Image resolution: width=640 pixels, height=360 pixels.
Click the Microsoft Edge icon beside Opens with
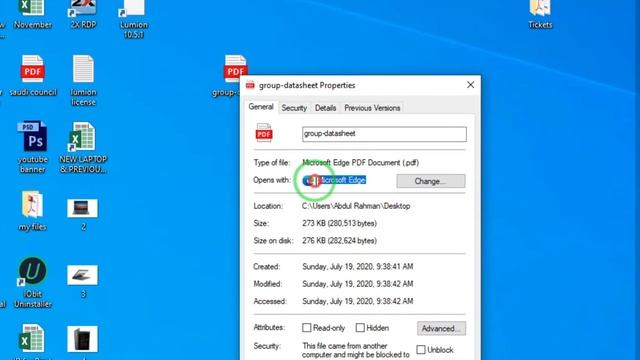tap(309, 180)
